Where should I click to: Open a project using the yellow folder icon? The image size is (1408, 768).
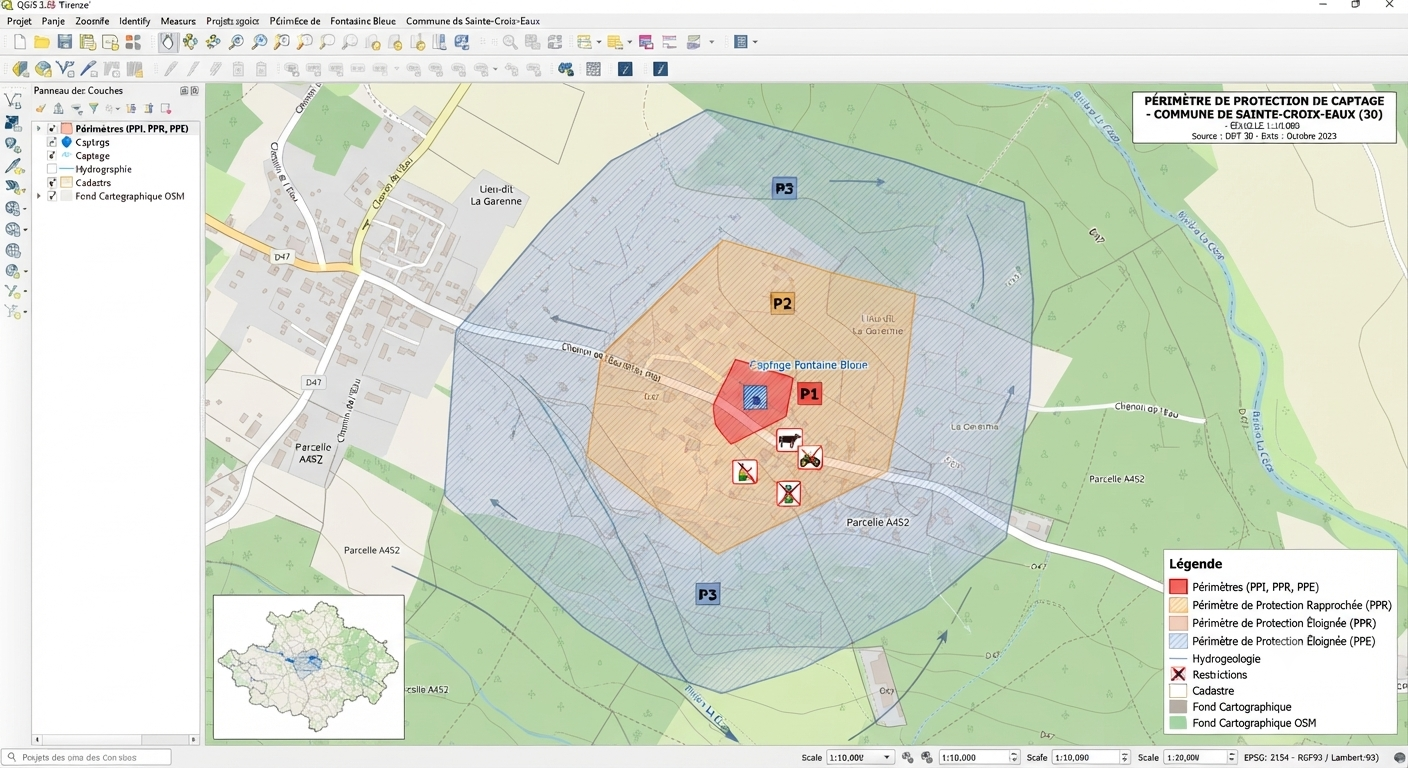click(x=42, y=42)
